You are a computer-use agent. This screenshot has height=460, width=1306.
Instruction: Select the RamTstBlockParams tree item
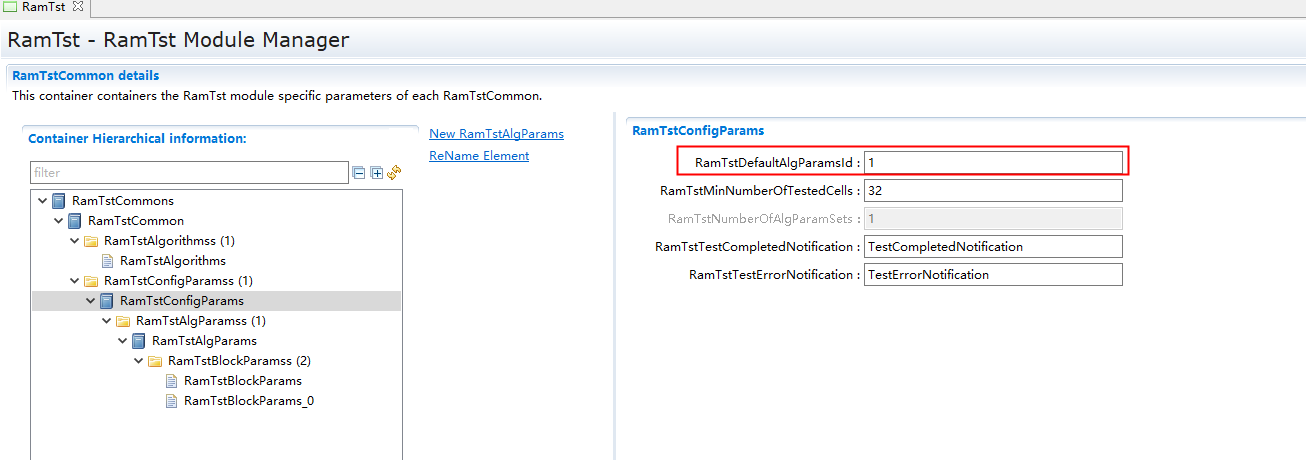pyautogui.click(x=242, y=381)
